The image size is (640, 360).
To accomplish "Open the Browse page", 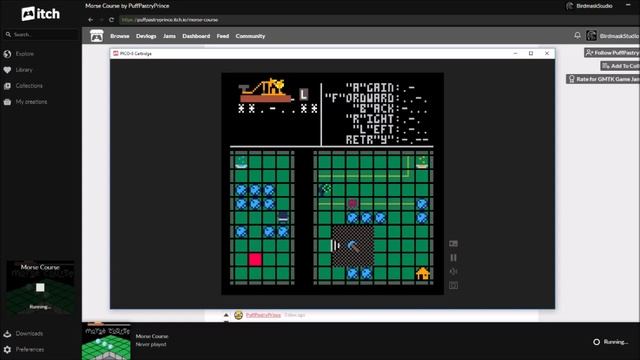I will [120, 36].
